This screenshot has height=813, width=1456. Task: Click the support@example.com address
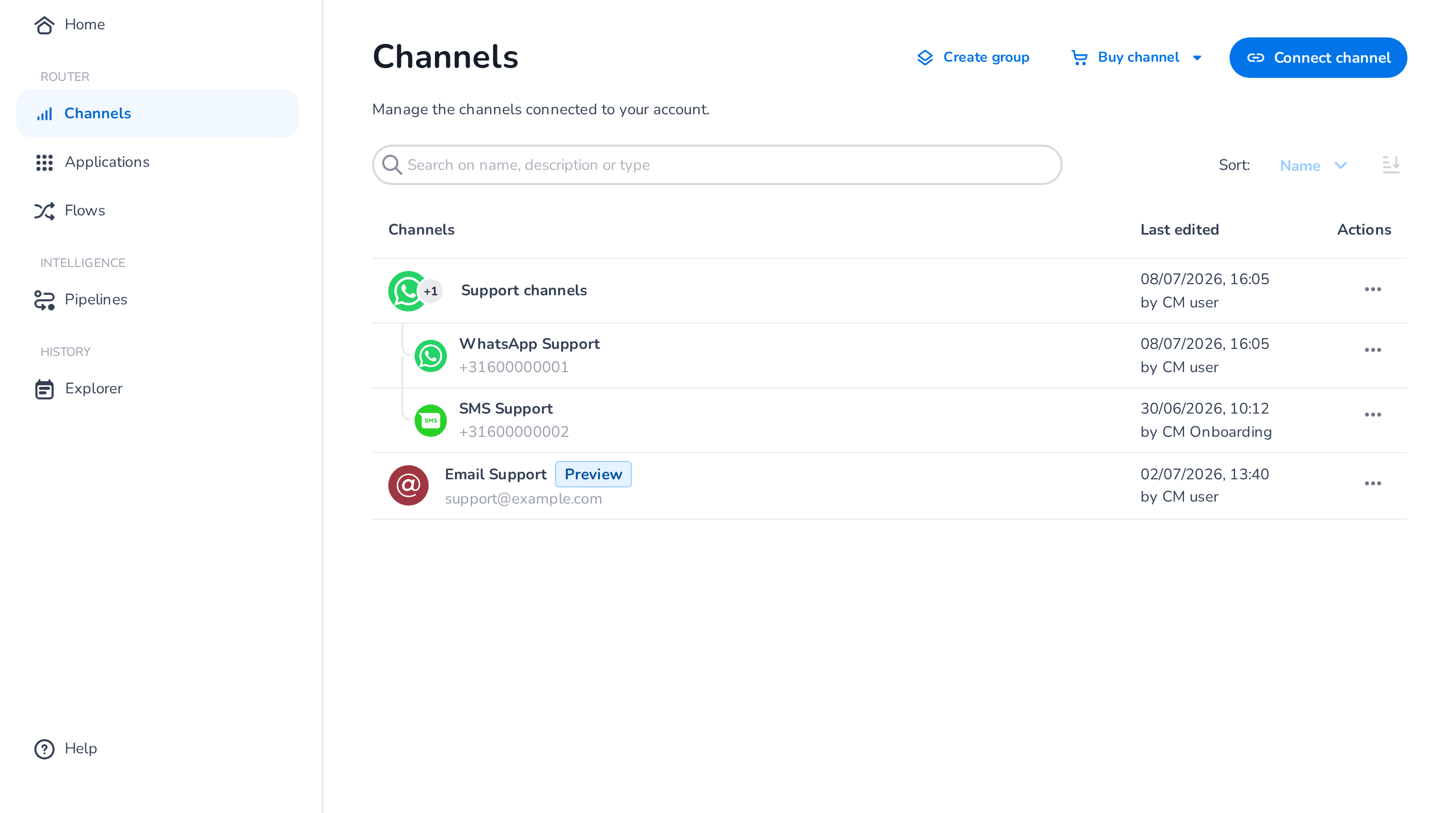pos(523,499)
